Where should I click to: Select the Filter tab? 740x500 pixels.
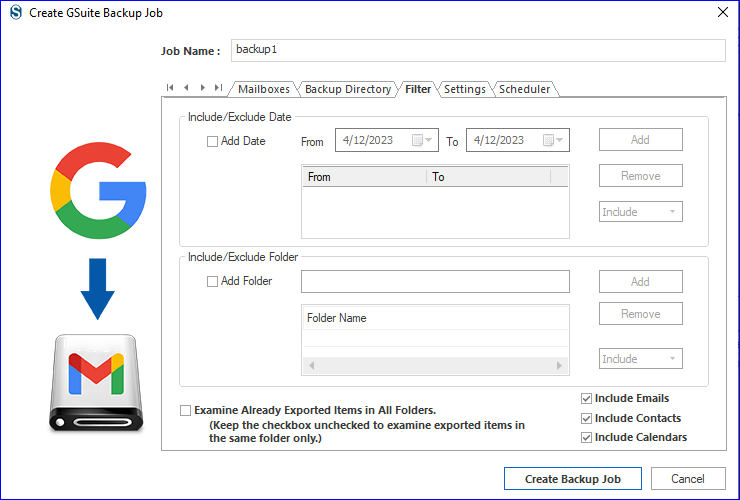tap(418, 89)
